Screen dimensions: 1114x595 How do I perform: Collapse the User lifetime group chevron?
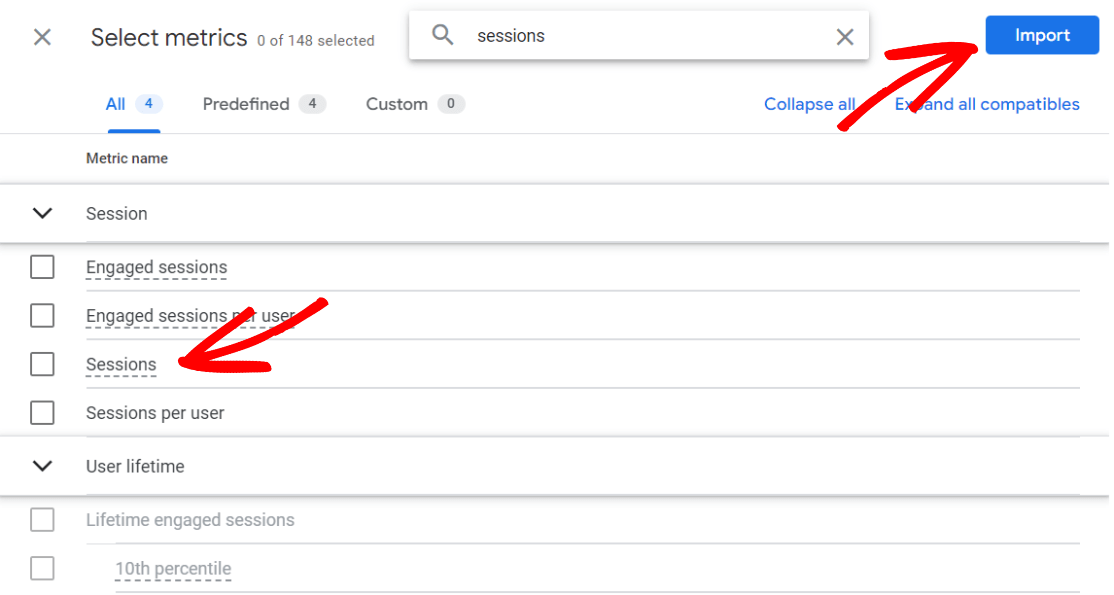[42, 466]
